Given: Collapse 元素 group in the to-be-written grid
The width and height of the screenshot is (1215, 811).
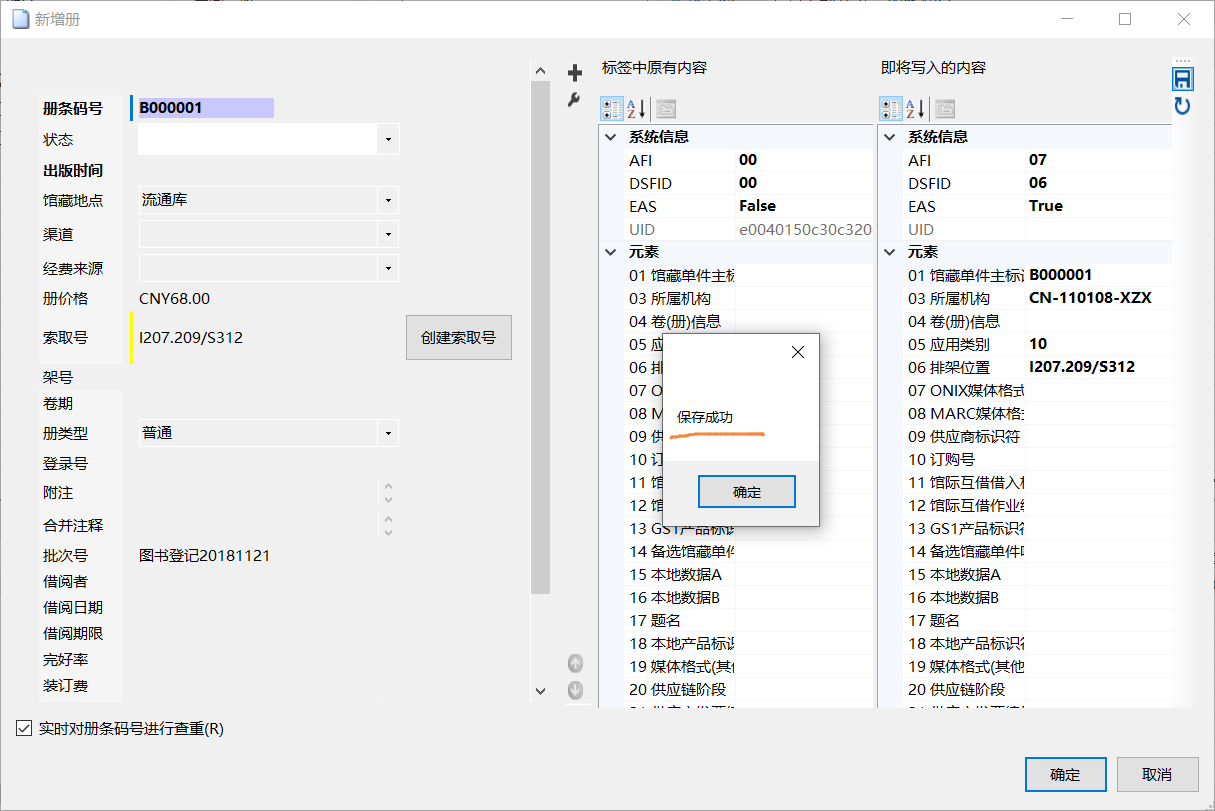Looking at the screenshot, I should click(x=891, y=252).
